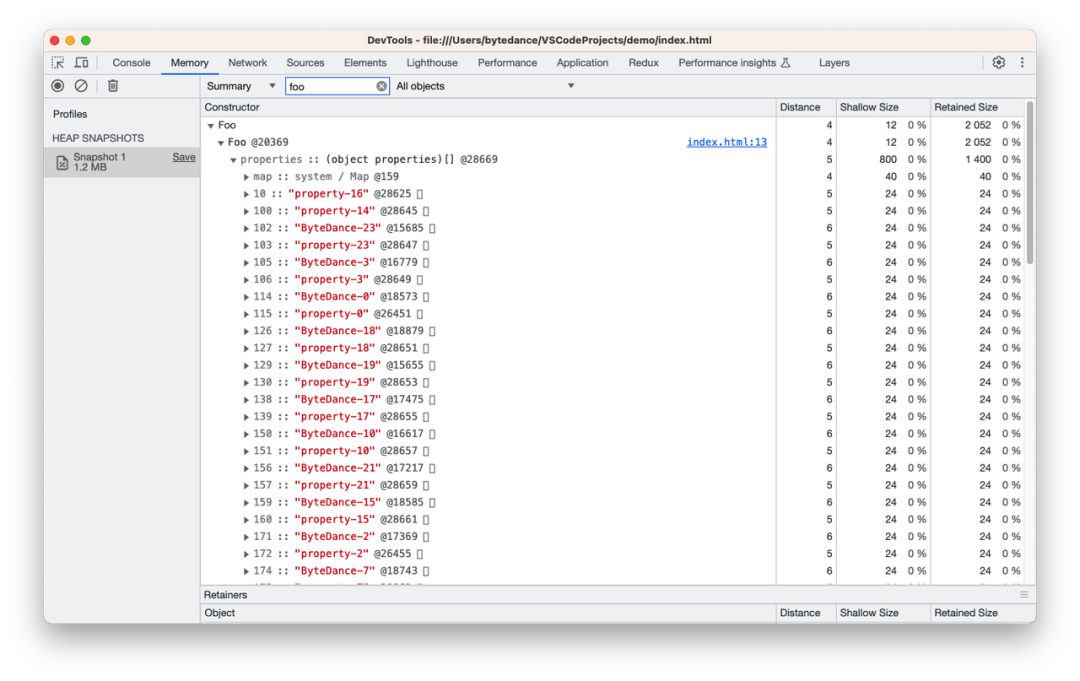1080x681 pixels.
Task: Click the vertical scrollbar of the constructor list
Action: [x=1030, y=182]
